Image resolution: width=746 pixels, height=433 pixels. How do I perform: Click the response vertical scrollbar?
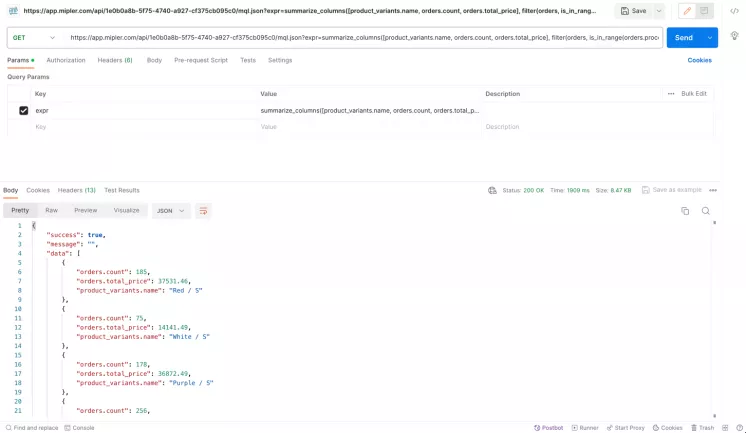pyautogui.click(x=714, y=319)
